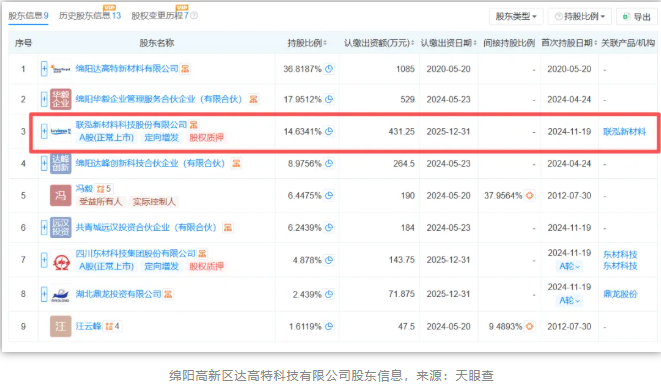Click 实际控制人 tag under 冯毅

(154, 202)
